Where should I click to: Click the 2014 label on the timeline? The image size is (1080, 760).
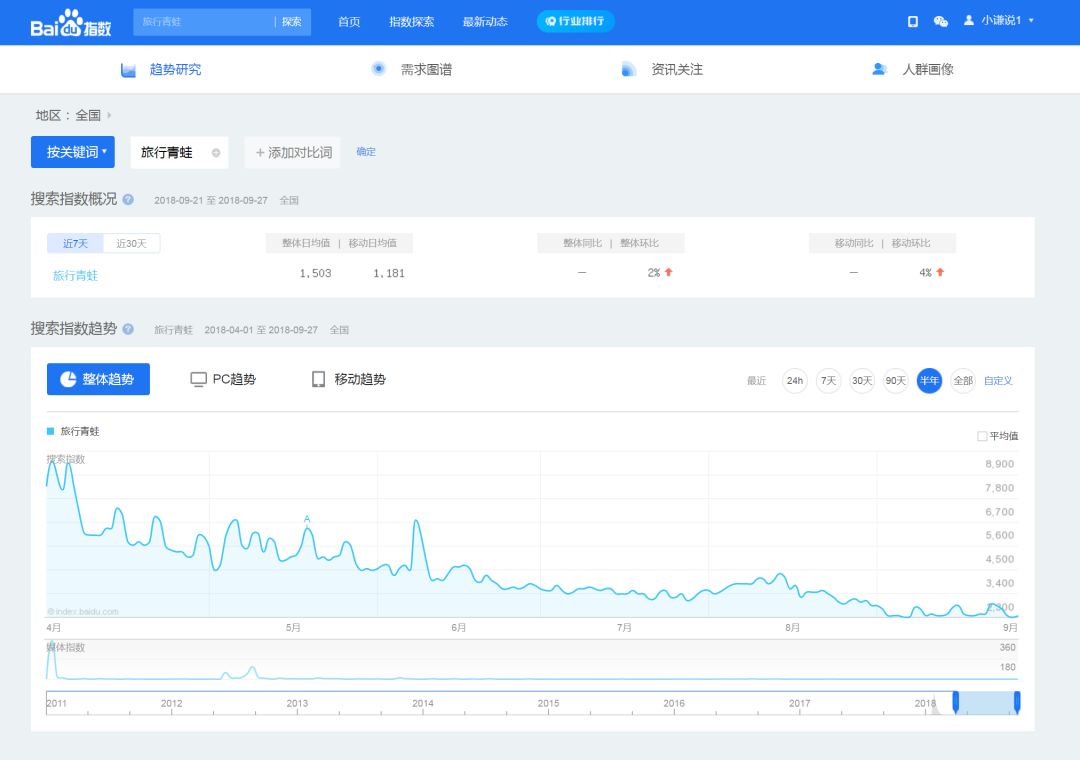423,703
